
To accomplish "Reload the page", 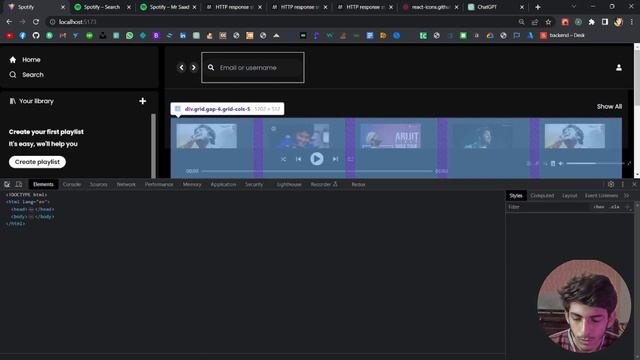I will coord(36,22).
